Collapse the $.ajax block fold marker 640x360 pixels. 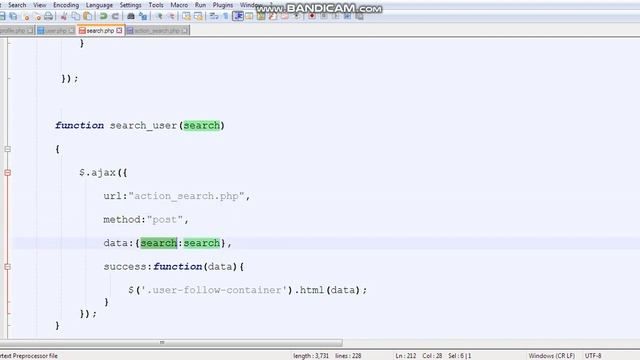7,173
